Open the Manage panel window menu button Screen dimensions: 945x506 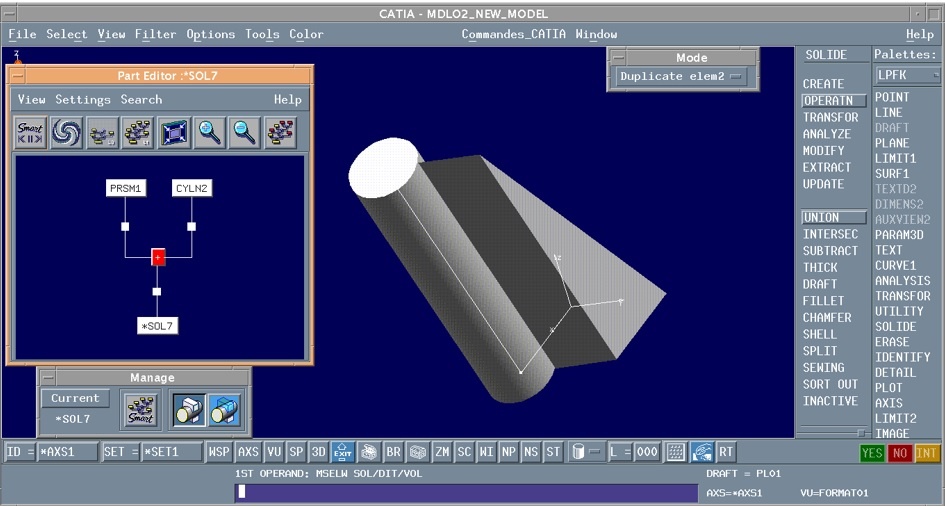click(x=47, y=378)
